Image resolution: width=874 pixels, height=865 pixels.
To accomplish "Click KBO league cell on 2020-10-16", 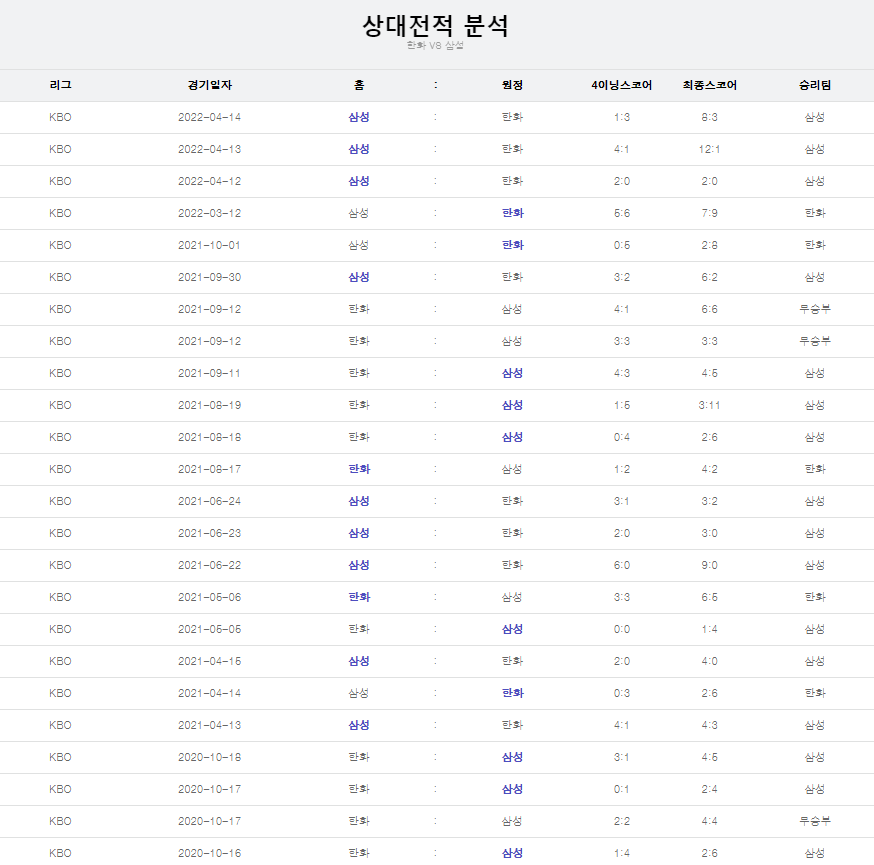I will (x=60, y=853).
